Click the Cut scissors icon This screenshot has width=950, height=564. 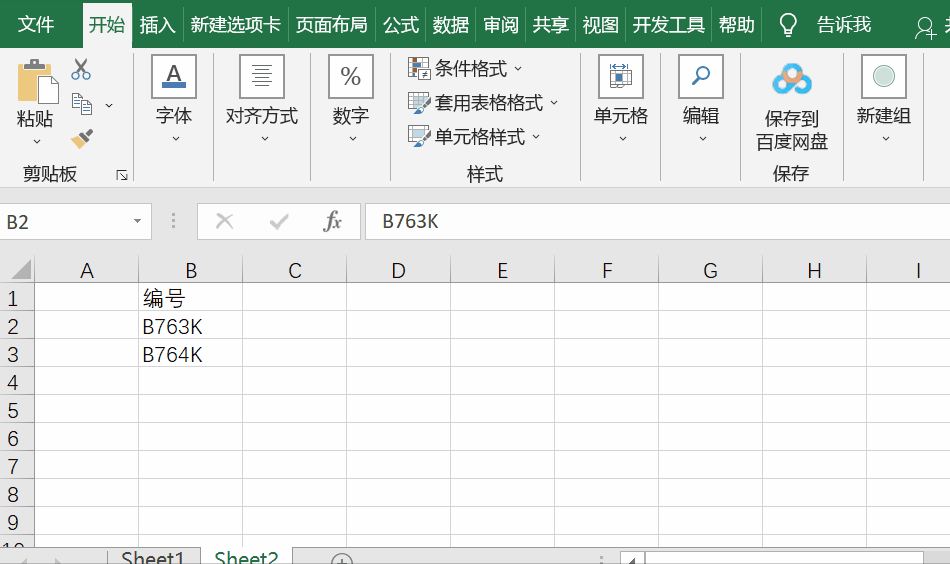pyautogui.click(x=81, y=69)
